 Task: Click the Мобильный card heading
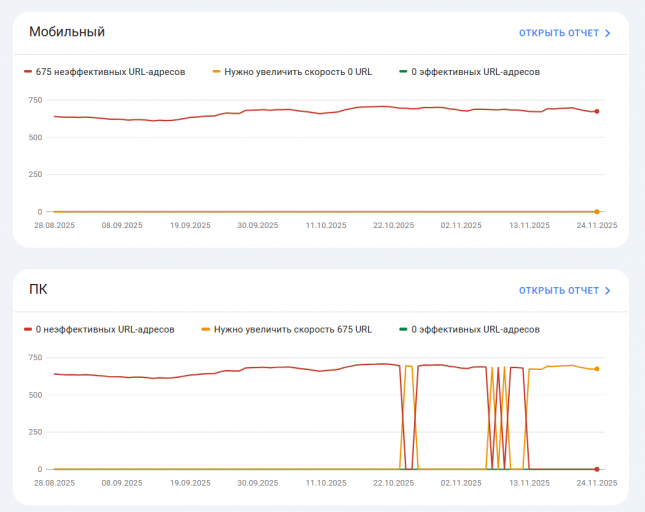67,32
